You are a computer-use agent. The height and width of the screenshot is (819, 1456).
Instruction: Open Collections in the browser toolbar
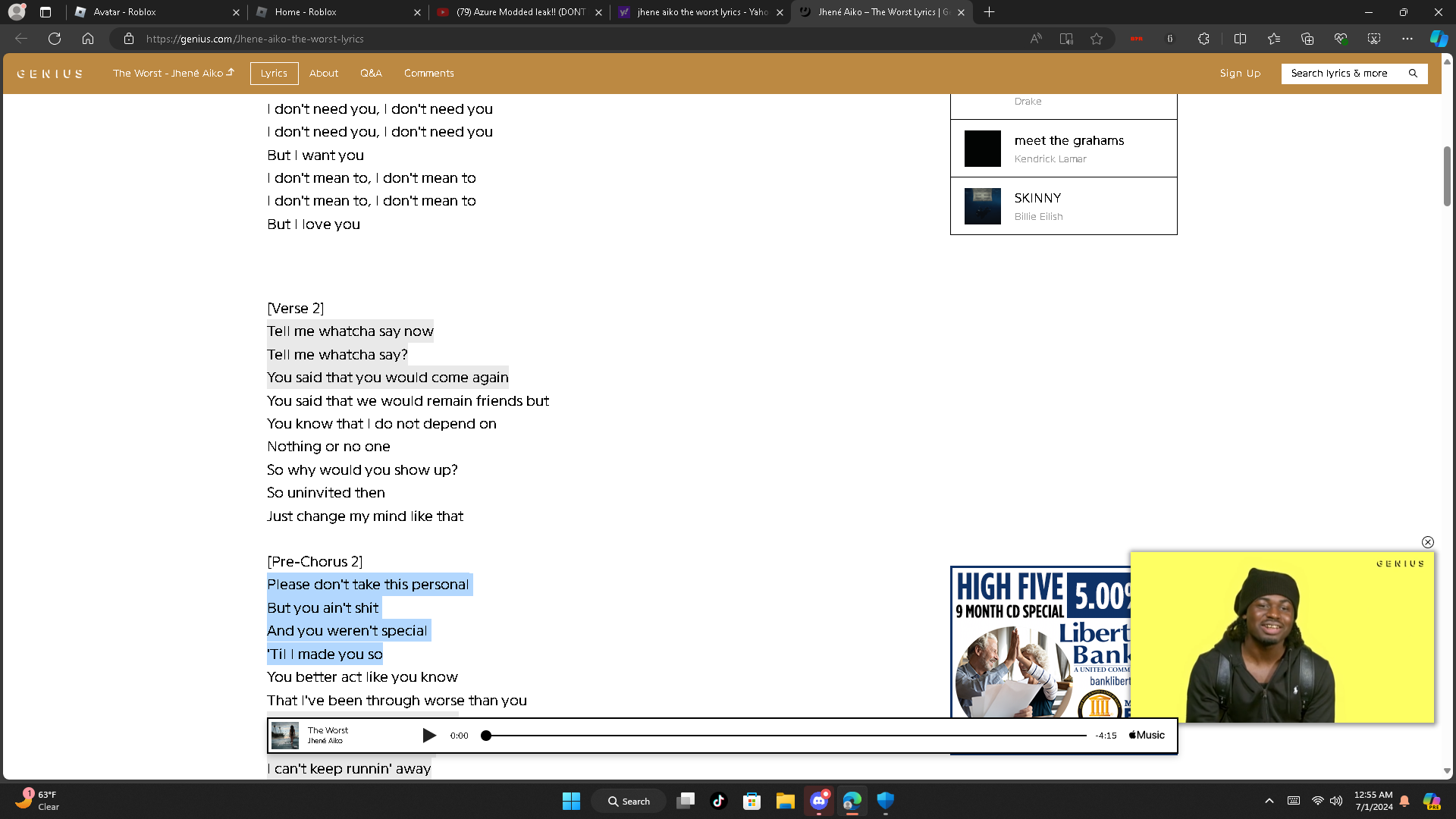(x=1307, y=39)
